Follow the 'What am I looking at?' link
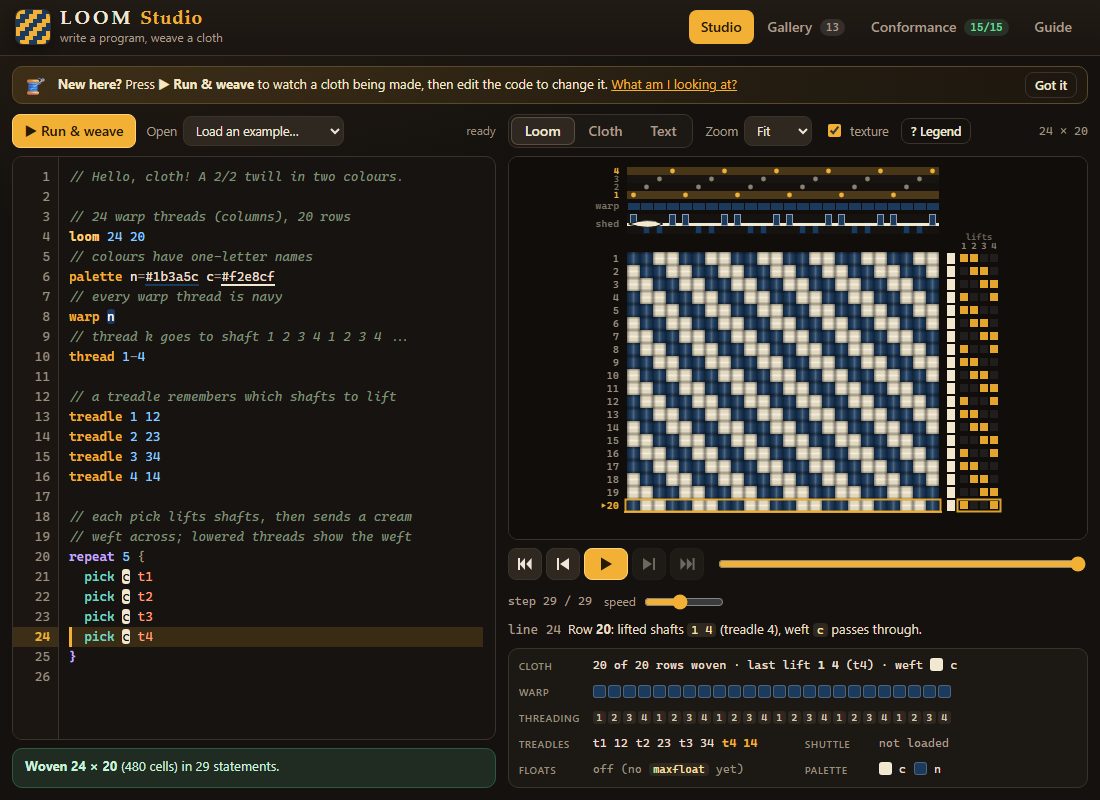The image size is (1100, 800). coord(673,84)
